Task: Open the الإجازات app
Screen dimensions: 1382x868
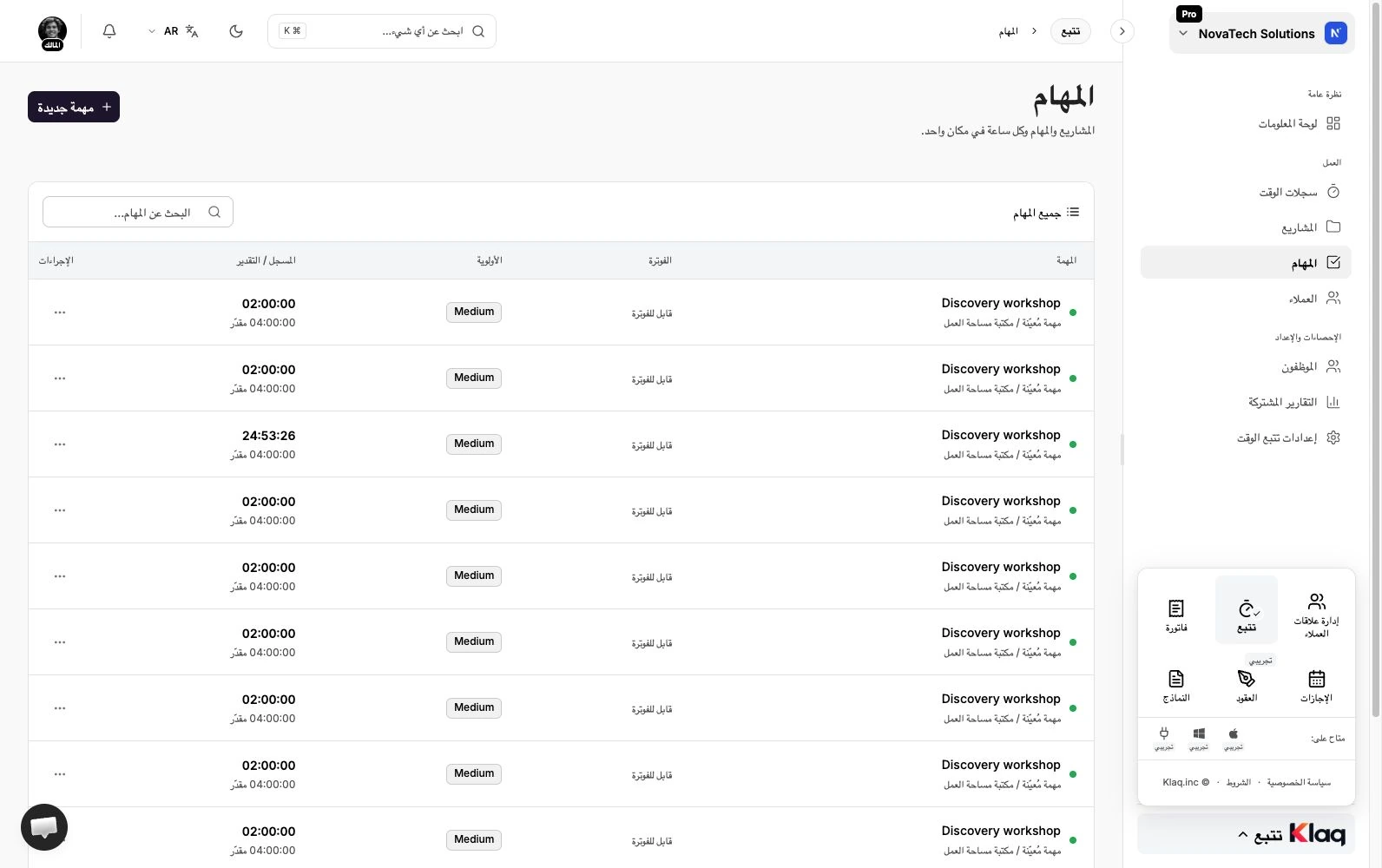Action: tap(1316, 686)
